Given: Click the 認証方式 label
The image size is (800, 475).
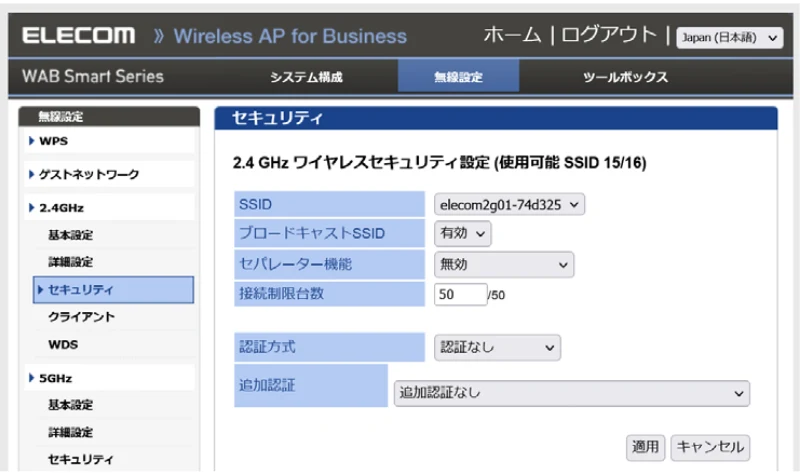Looking at the screenshot, I should pyautogui.click(x=267, y=347).
